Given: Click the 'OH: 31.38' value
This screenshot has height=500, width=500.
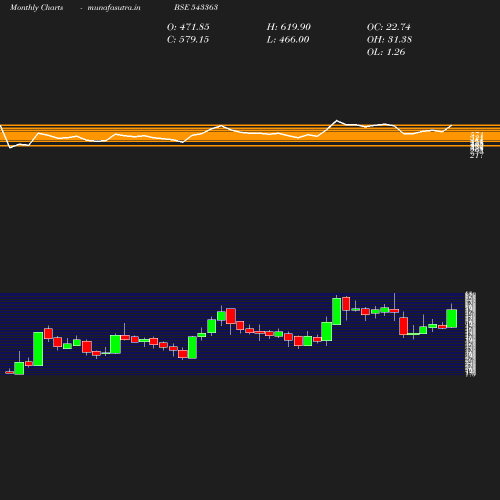Looking at the screenshot, I should (x=389, y=40).
